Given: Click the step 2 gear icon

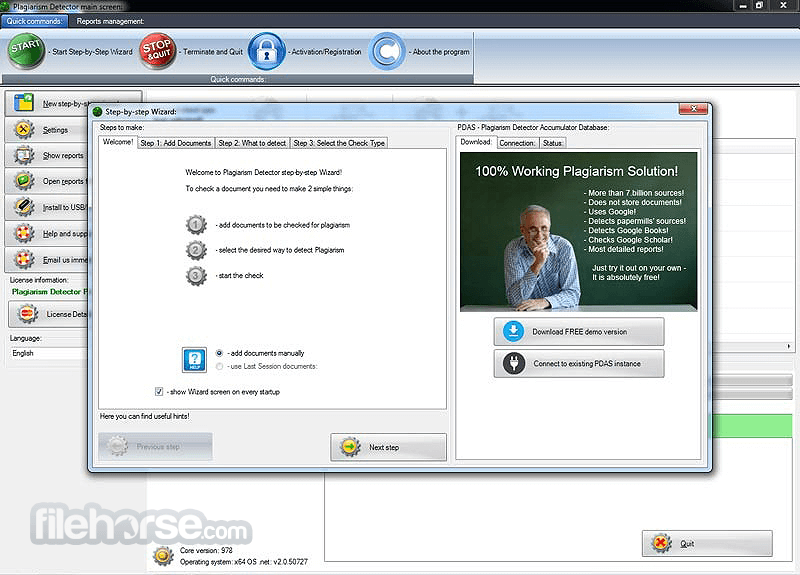Looking at the screenshot, I should click(x=196, y=250).
